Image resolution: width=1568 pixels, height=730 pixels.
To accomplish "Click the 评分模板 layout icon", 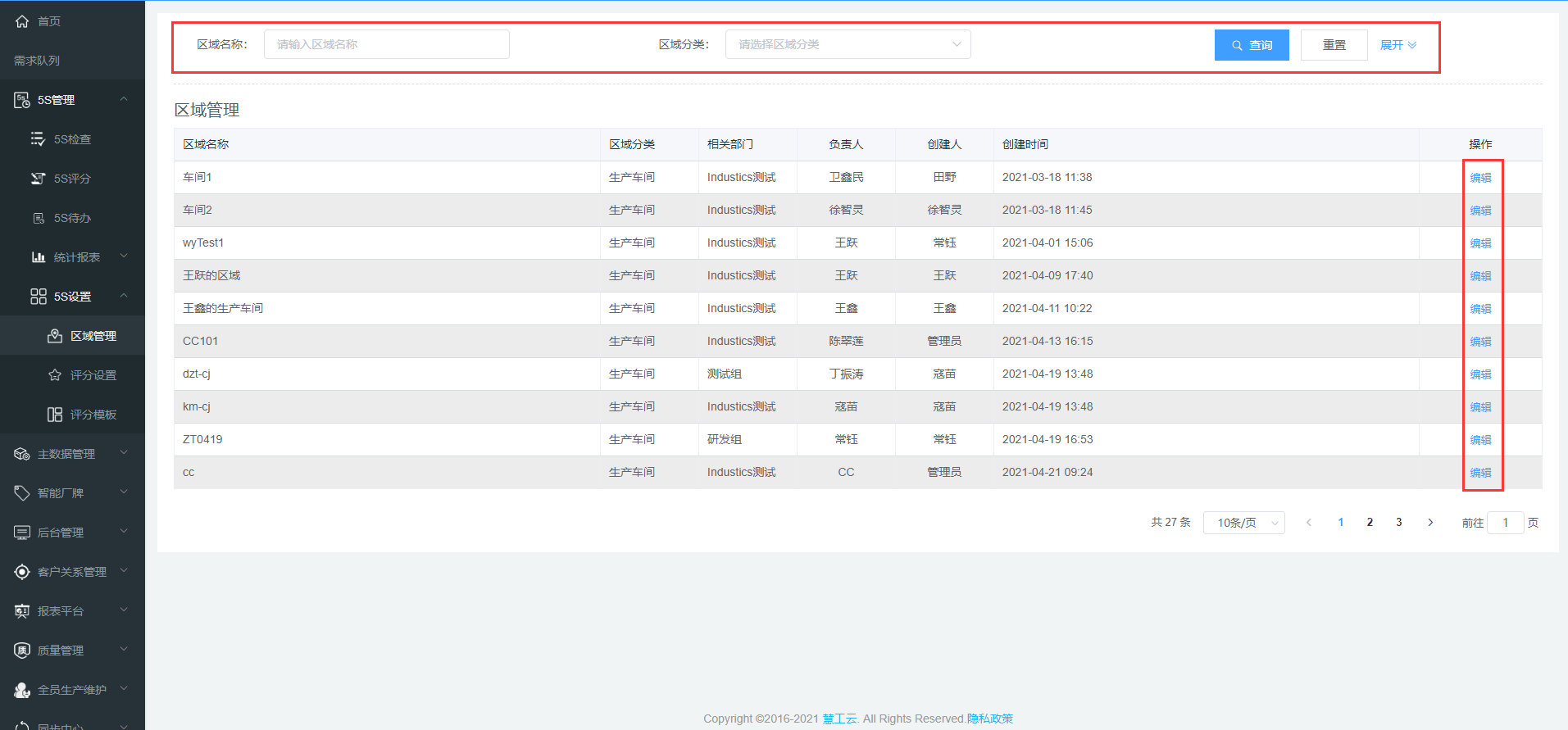I will pyautogui.click(x=55, y=415).
